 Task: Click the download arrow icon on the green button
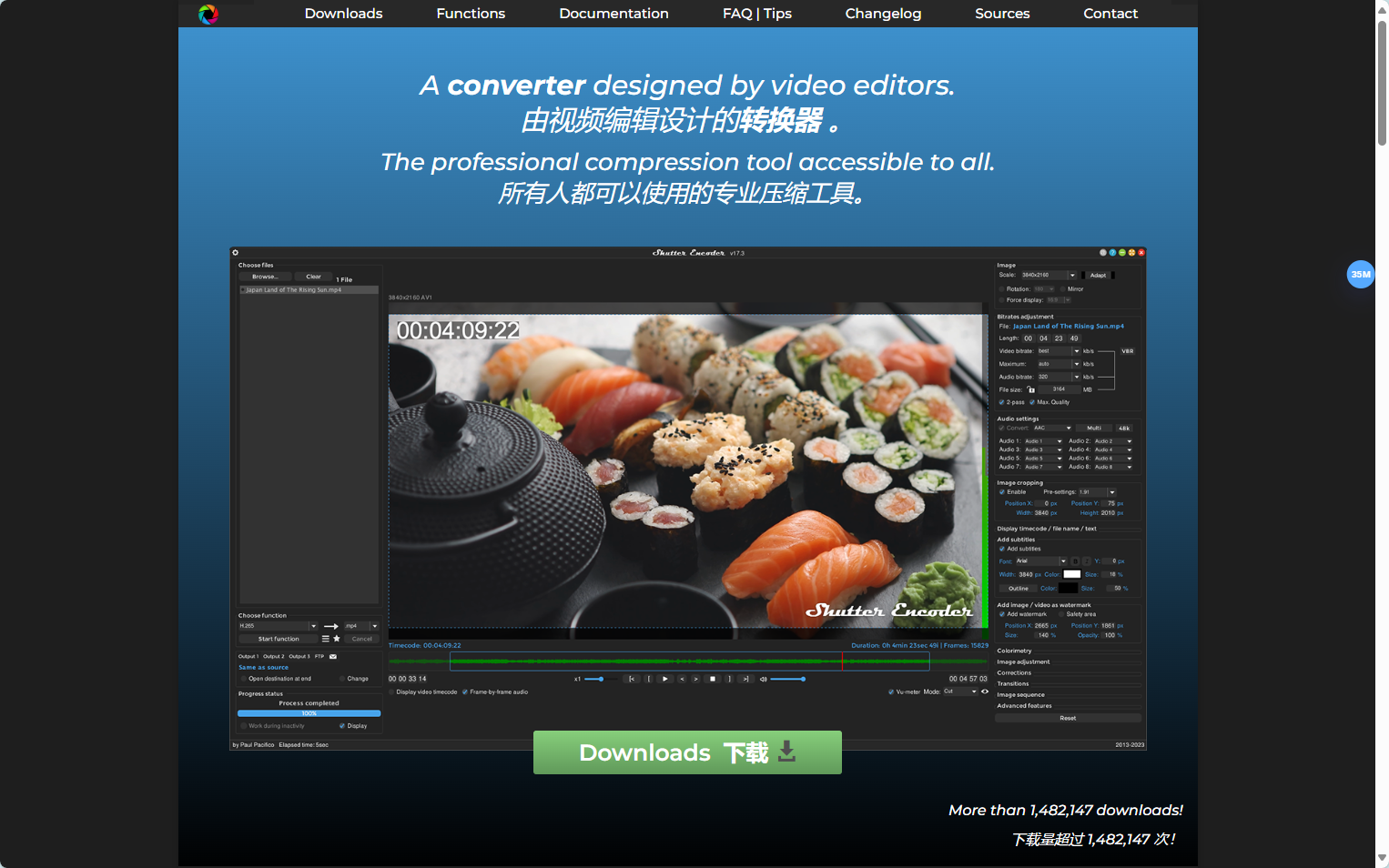click(x=787, y=752)
